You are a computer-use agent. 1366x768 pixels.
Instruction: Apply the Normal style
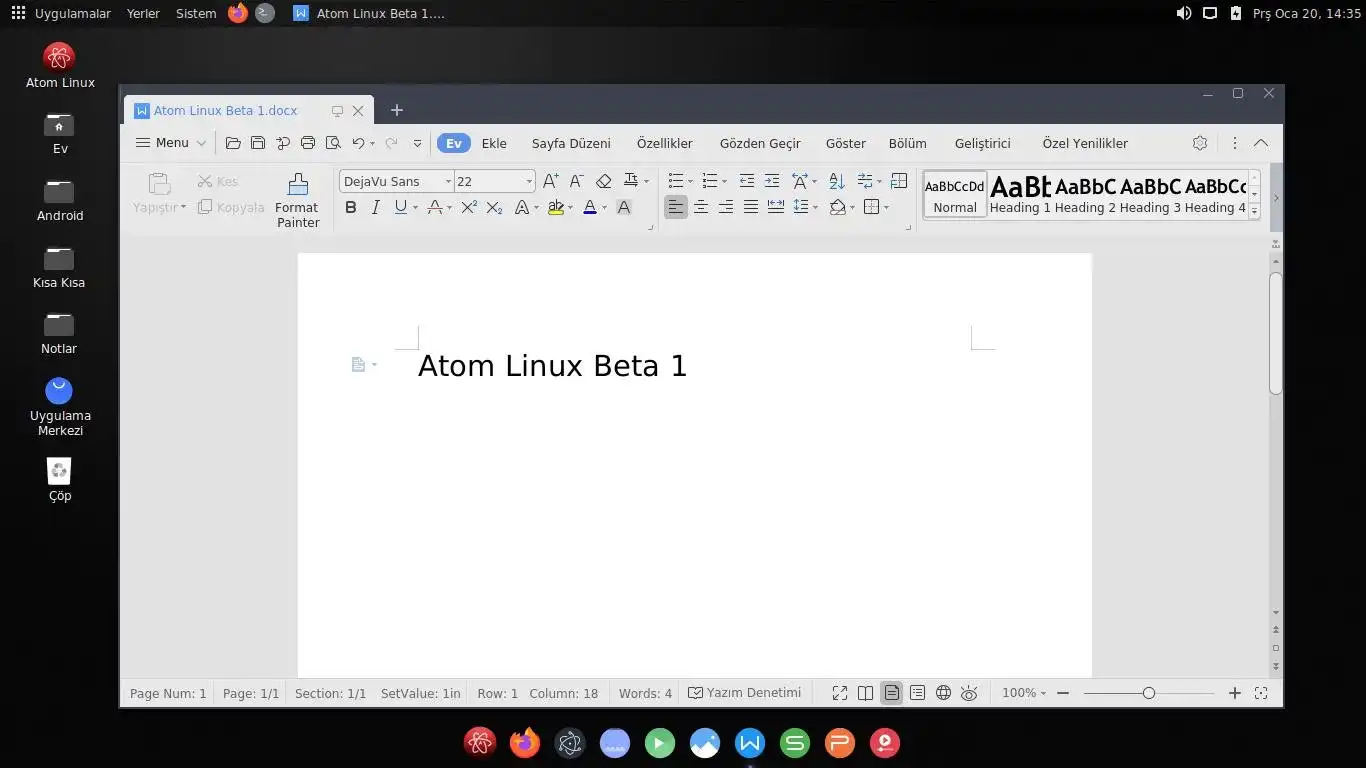[x=955, y=195]
